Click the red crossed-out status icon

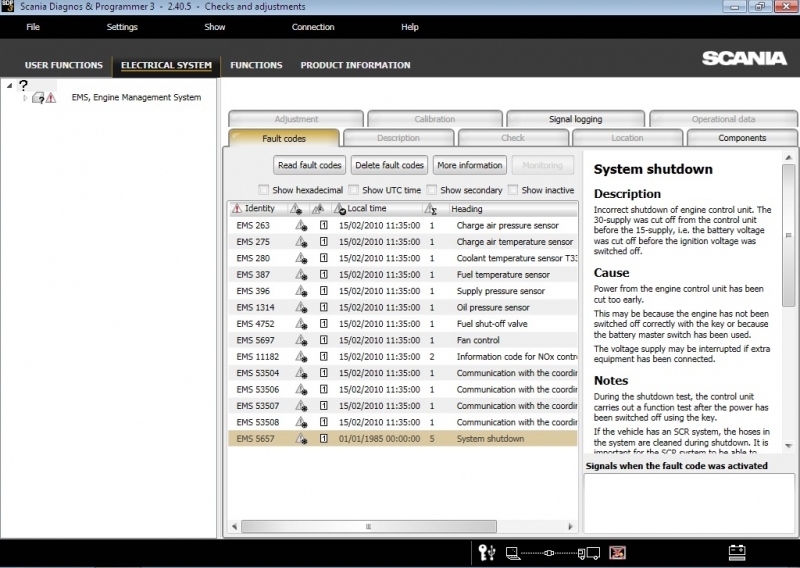617,553
